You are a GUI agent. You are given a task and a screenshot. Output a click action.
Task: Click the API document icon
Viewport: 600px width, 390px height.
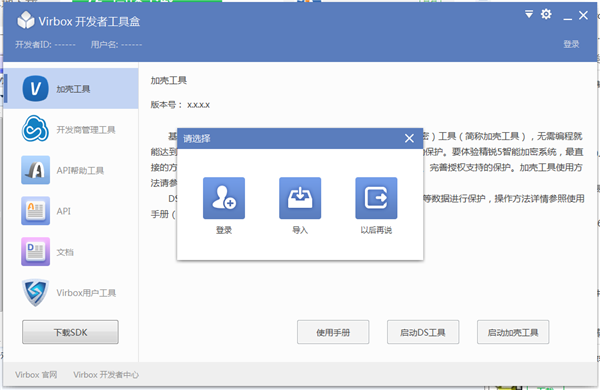click(x=36, y=211)
